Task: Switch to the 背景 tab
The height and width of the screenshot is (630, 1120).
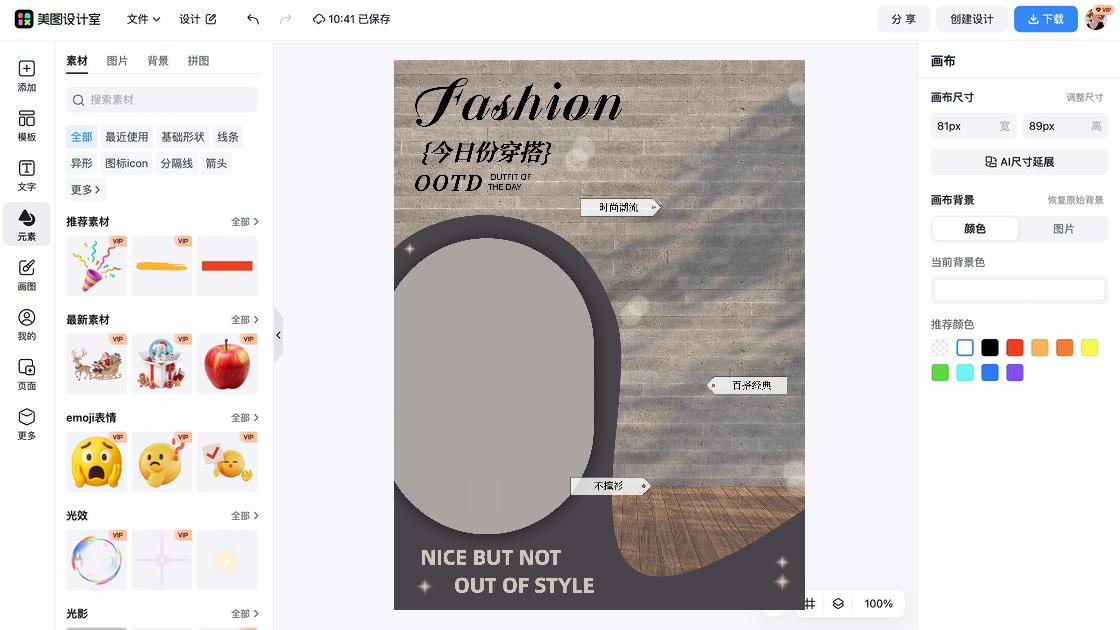Action: (158, 61)
